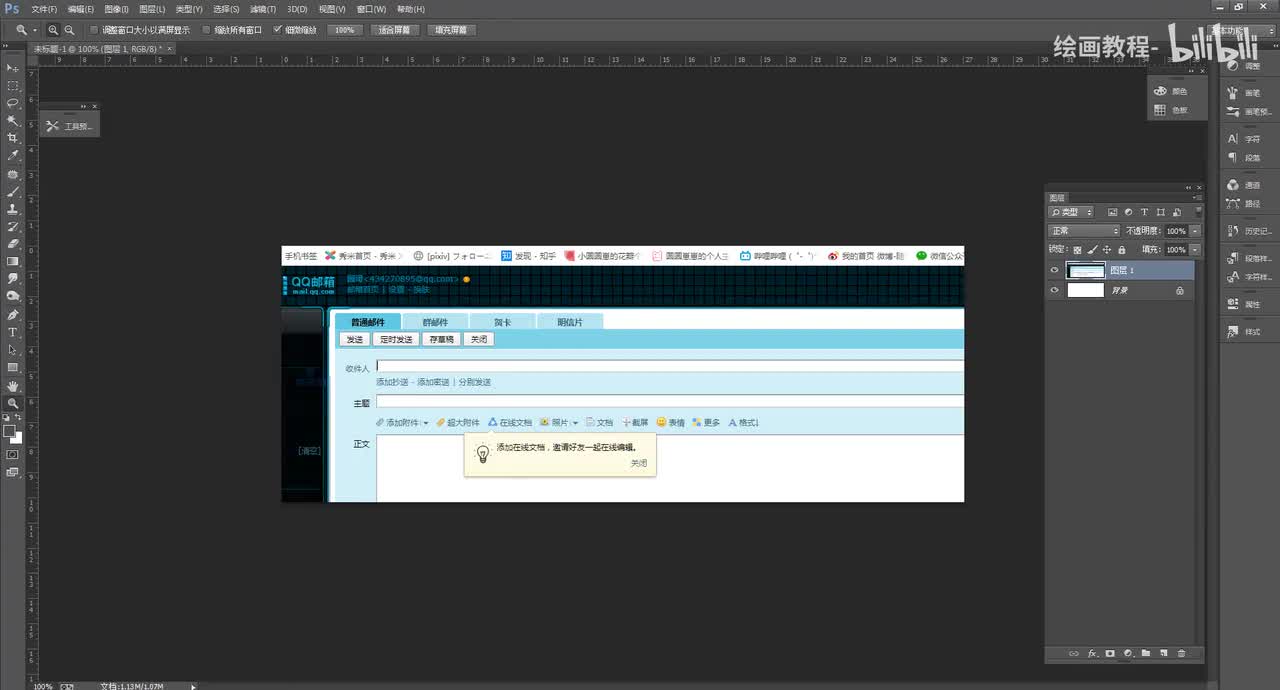Open the 路径 (Paths) panel

tap(1244, 203)
